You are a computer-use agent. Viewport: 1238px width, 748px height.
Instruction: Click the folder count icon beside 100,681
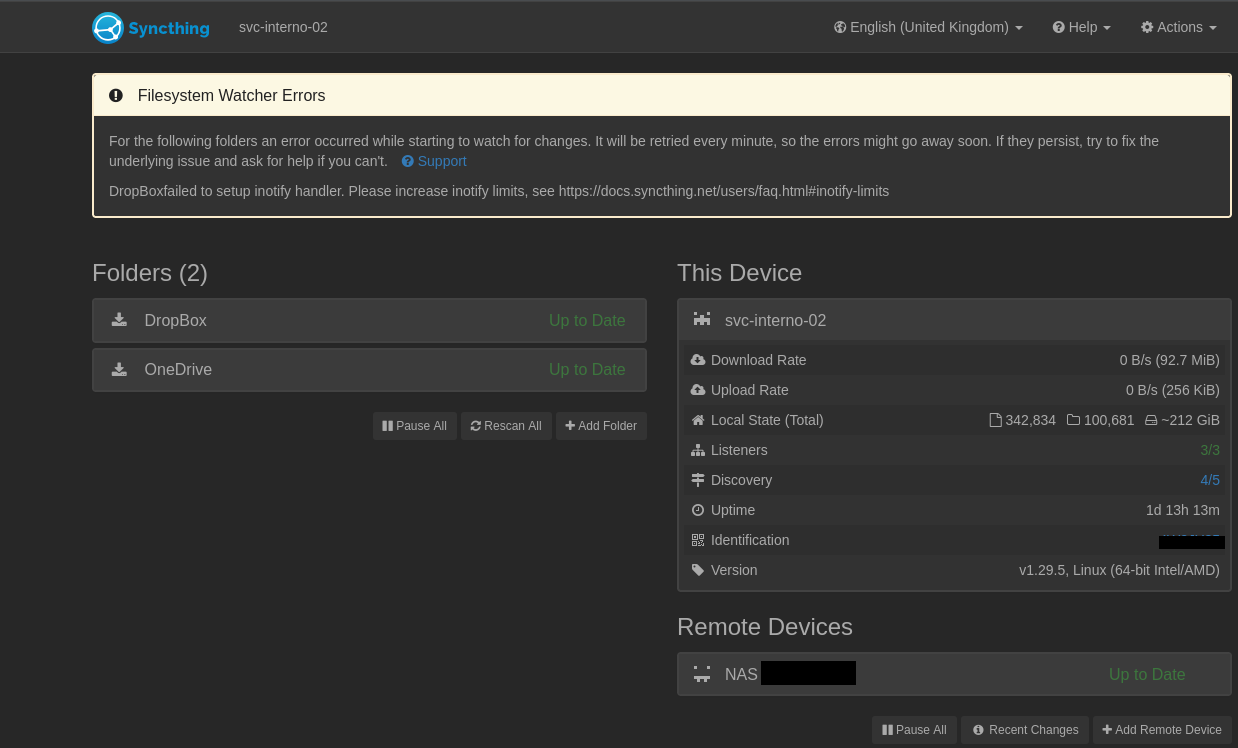(x=1073, y=420)
